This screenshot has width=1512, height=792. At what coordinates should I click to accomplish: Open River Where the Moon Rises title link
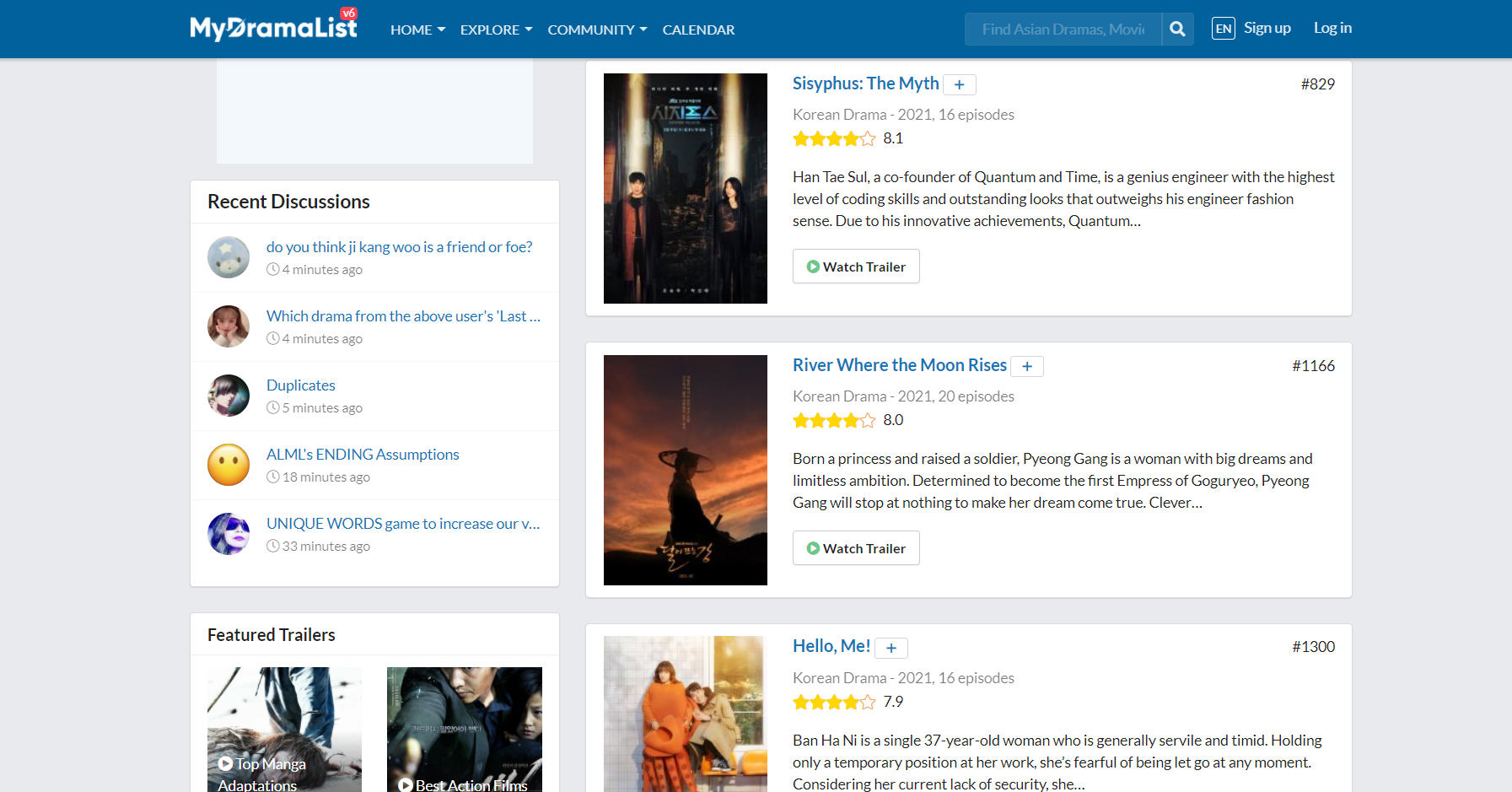(x=900, y=365)
